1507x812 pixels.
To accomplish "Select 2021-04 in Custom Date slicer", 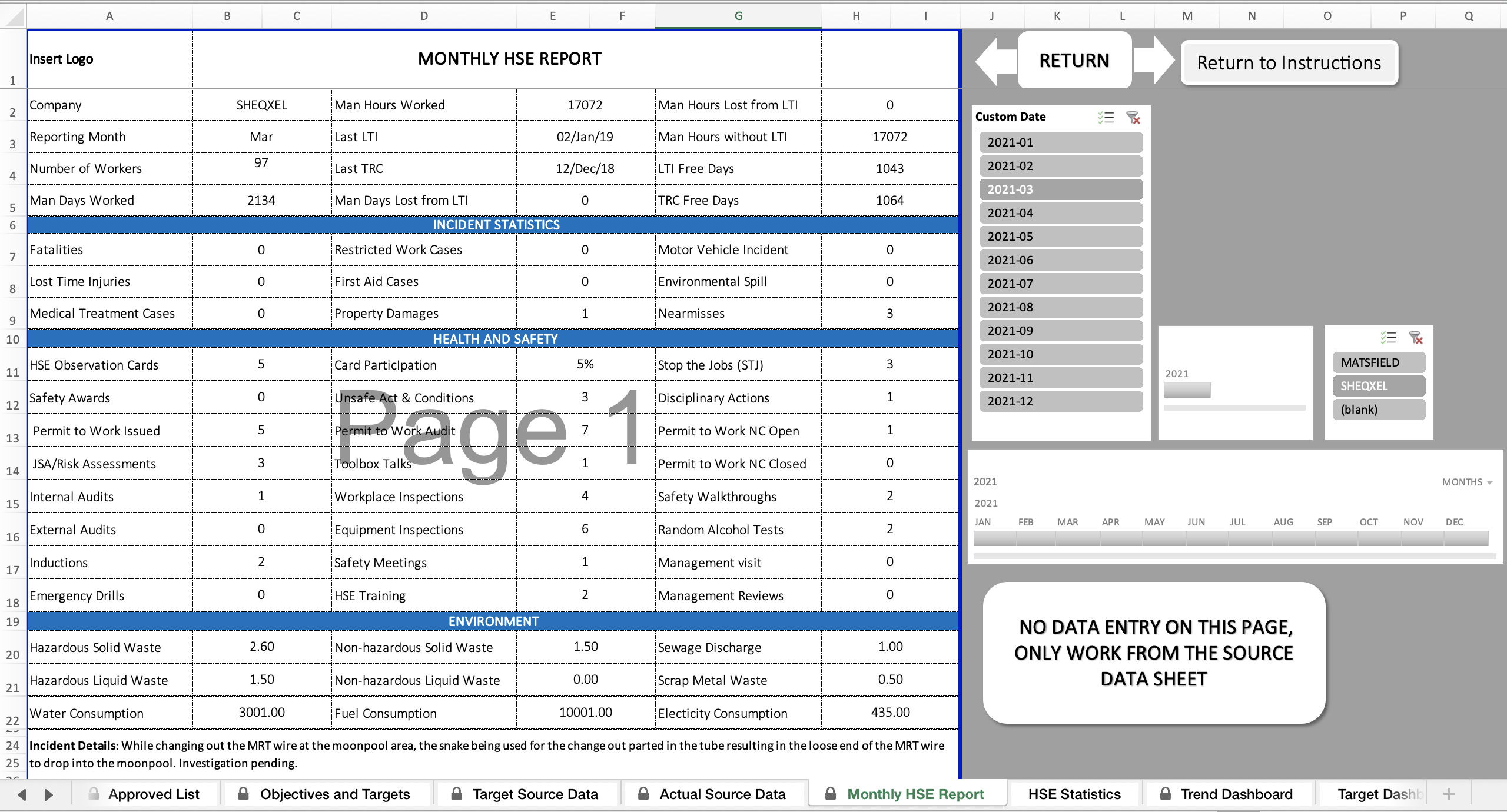I will coord(1061,213).
